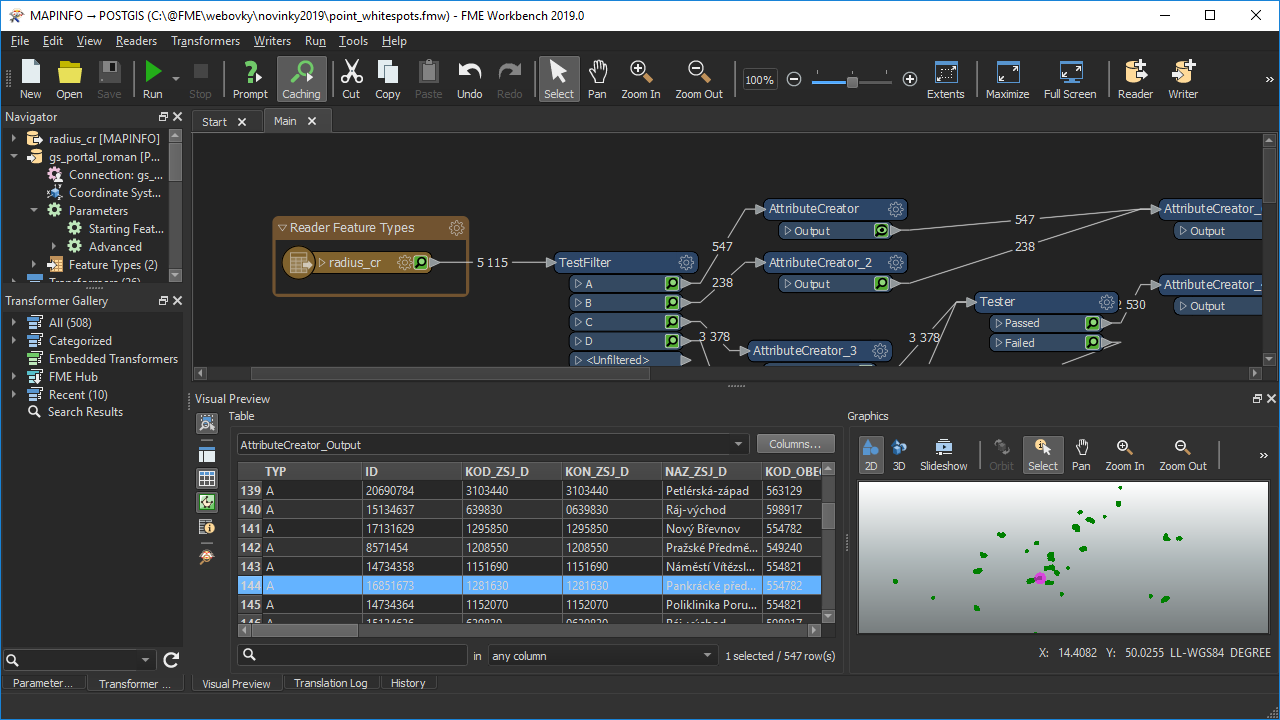The width and height of the screenshot is (1280, 720).
Task: Inspect cache on Tester Passed port
Action: pos(1092,323)
